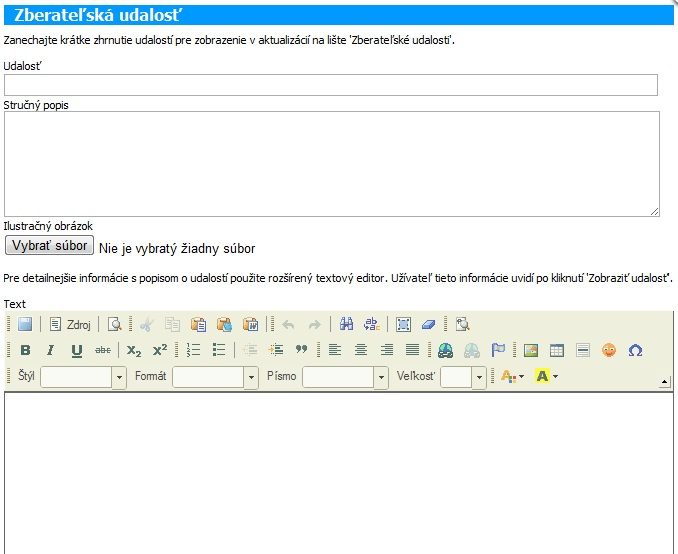Toggle Zdroj source view button

tap(70, 324)
